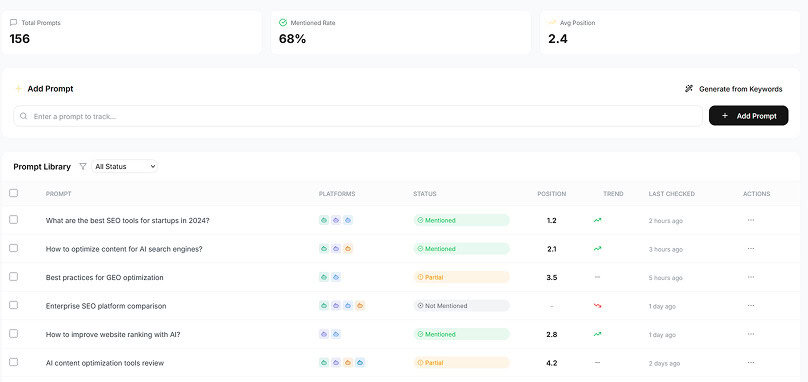Select the AI search engines prompt checkbox
Screen dimensions: 808x382
13,248
